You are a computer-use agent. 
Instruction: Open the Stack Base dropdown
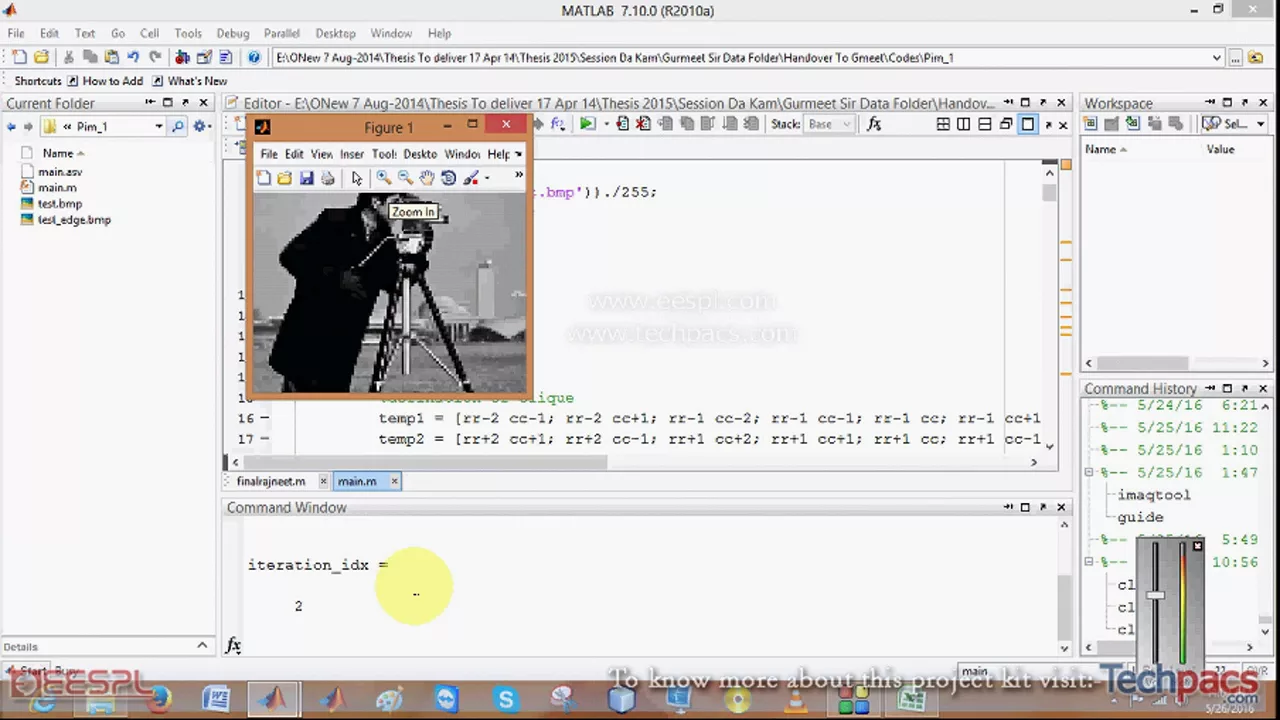830,124
